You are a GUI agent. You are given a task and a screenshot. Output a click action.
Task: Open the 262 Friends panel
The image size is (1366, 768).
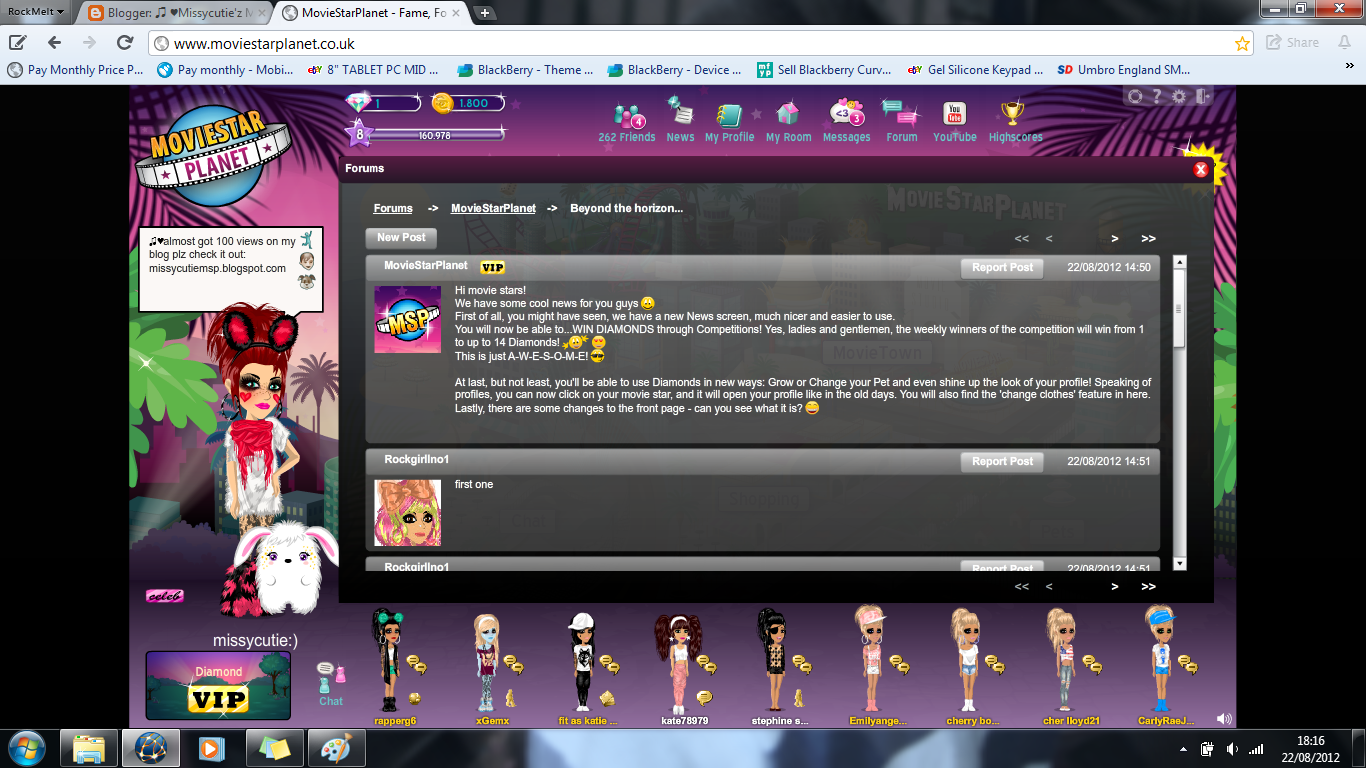tap(627, 120)
